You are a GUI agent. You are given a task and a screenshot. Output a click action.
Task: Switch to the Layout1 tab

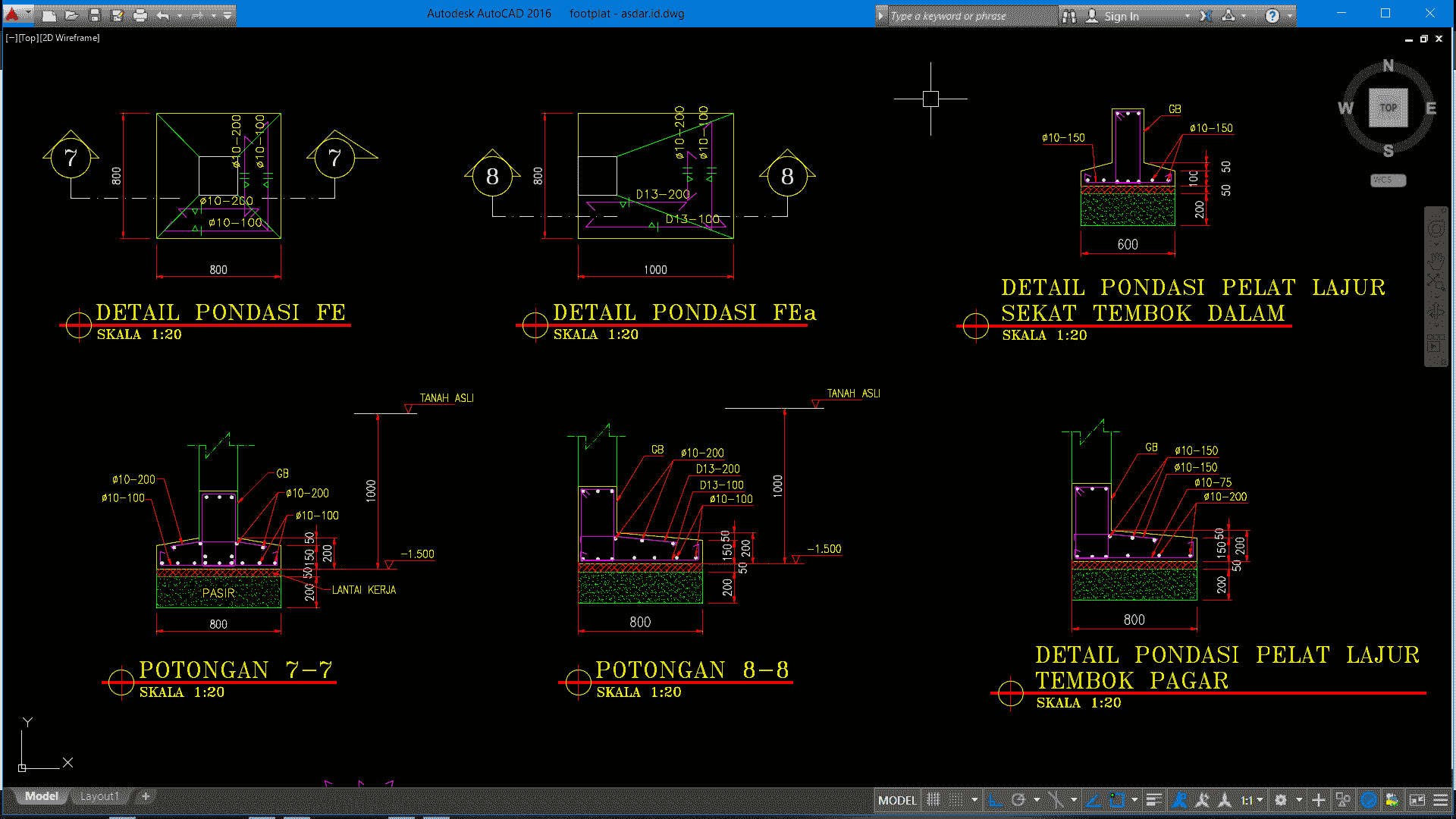(99, 796)
